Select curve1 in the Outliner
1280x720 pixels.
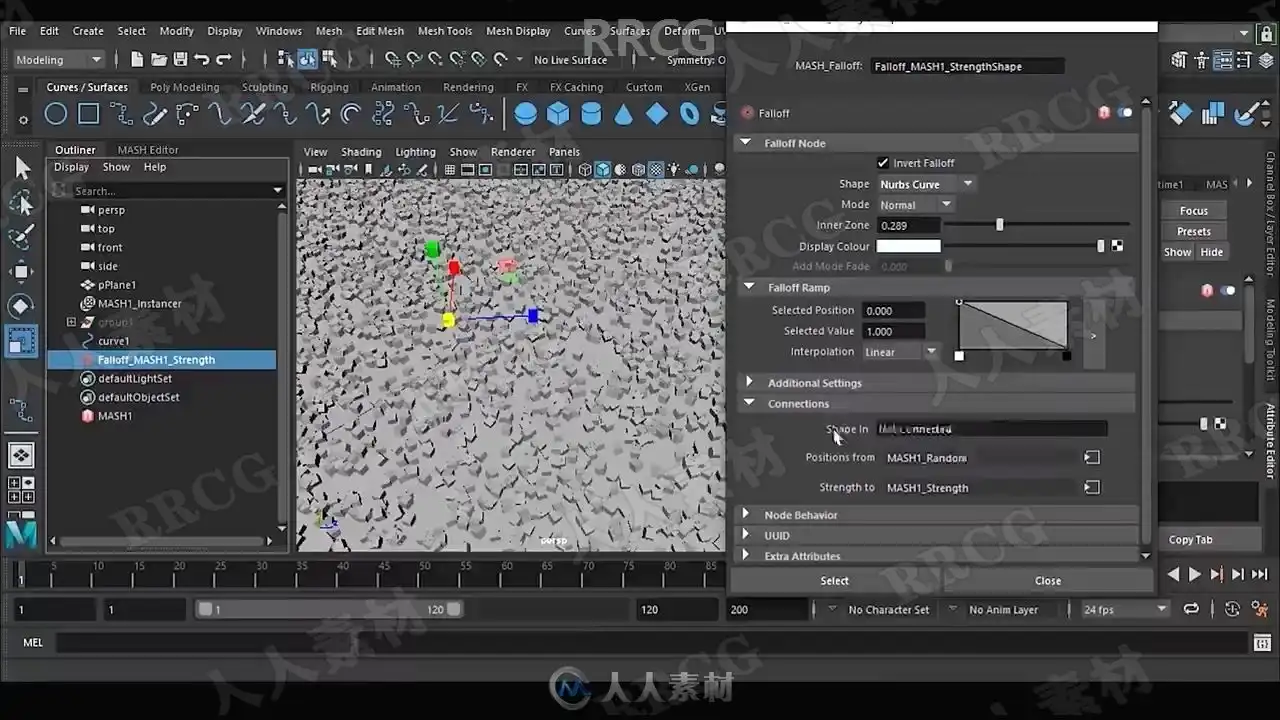tap(113, 341)
